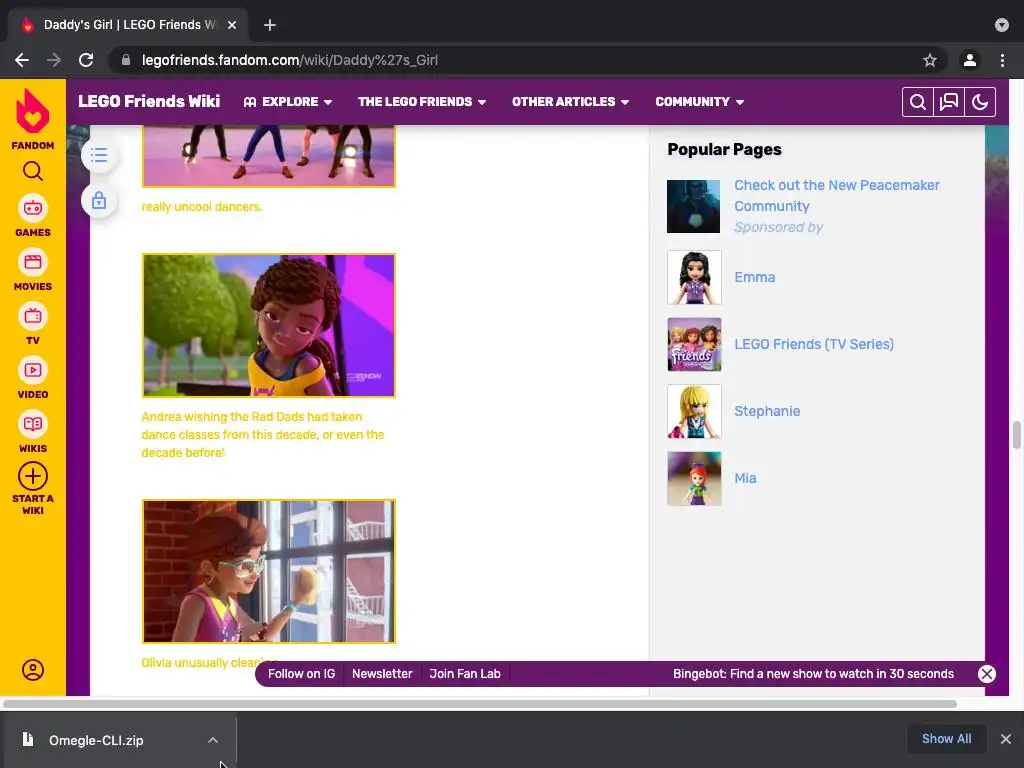Close the downloads bar
This screenshot has height=768, width=1024.
point(1006,739)
